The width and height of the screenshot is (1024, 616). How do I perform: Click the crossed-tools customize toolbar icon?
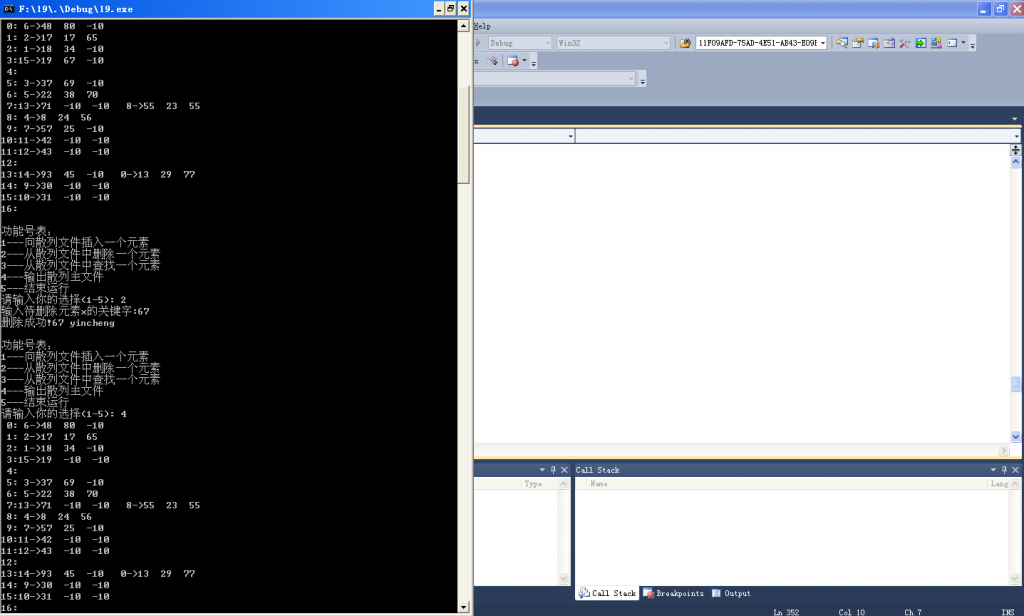tap(904, 43)
